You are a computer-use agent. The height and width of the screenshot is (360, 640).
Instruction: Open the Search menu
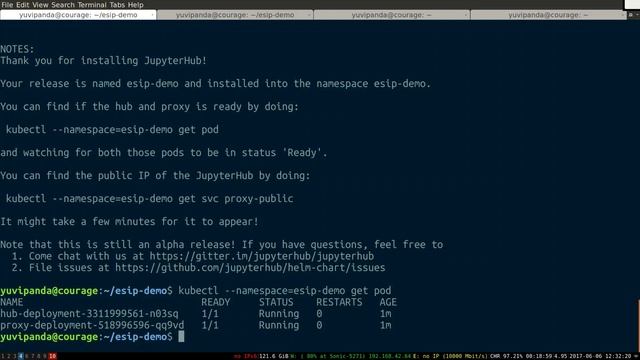63,5
